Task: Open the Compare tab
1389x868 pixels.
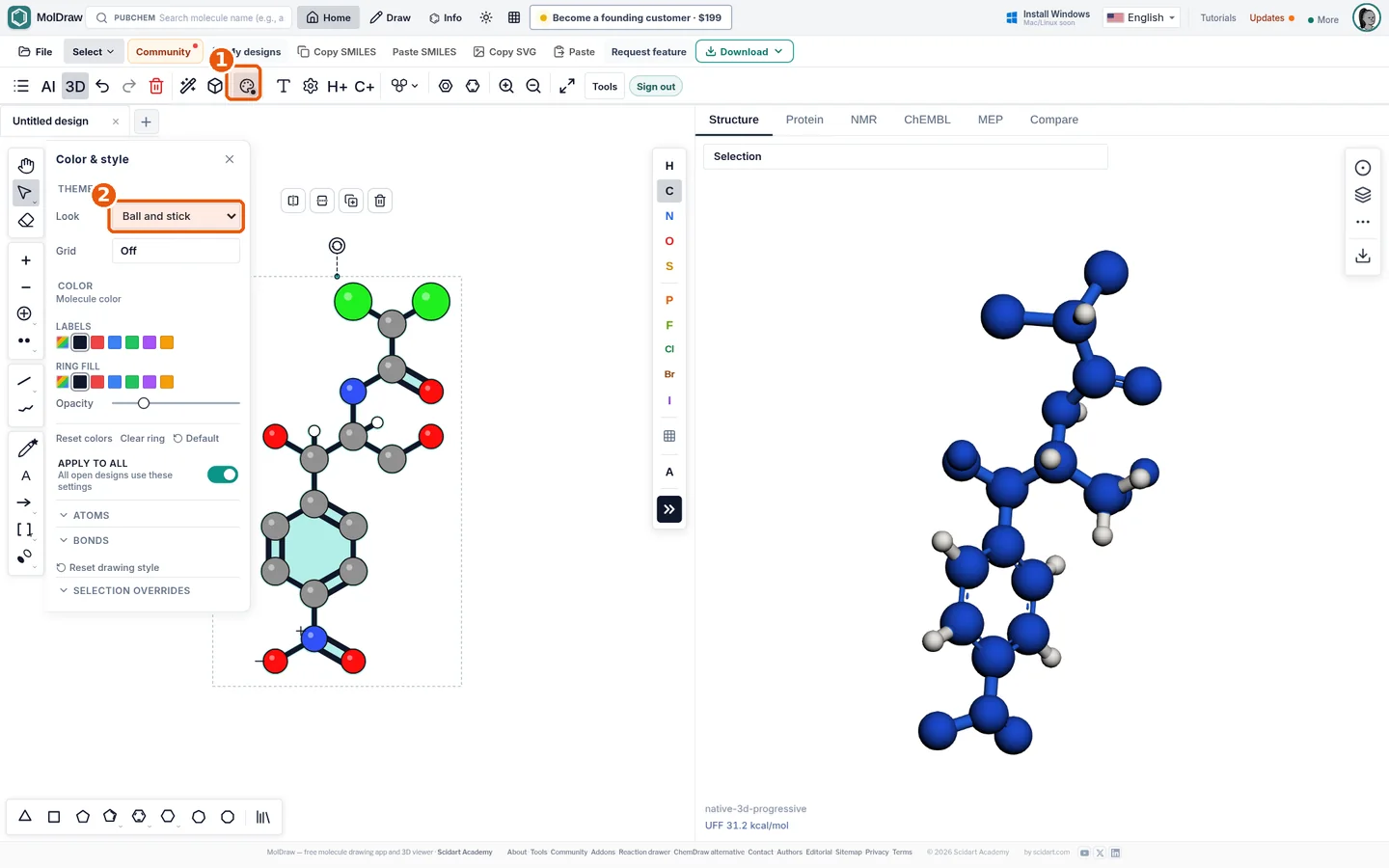Action: pyautogui.click(x=1053, y=120)
